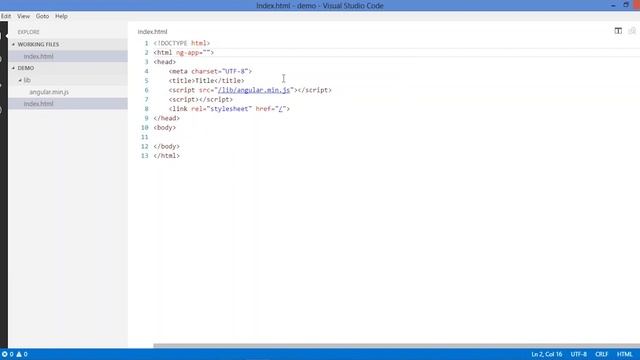Click line number 13 in the gutter
The height and width of the screenshot is (360, 640).
coord(144,156)
